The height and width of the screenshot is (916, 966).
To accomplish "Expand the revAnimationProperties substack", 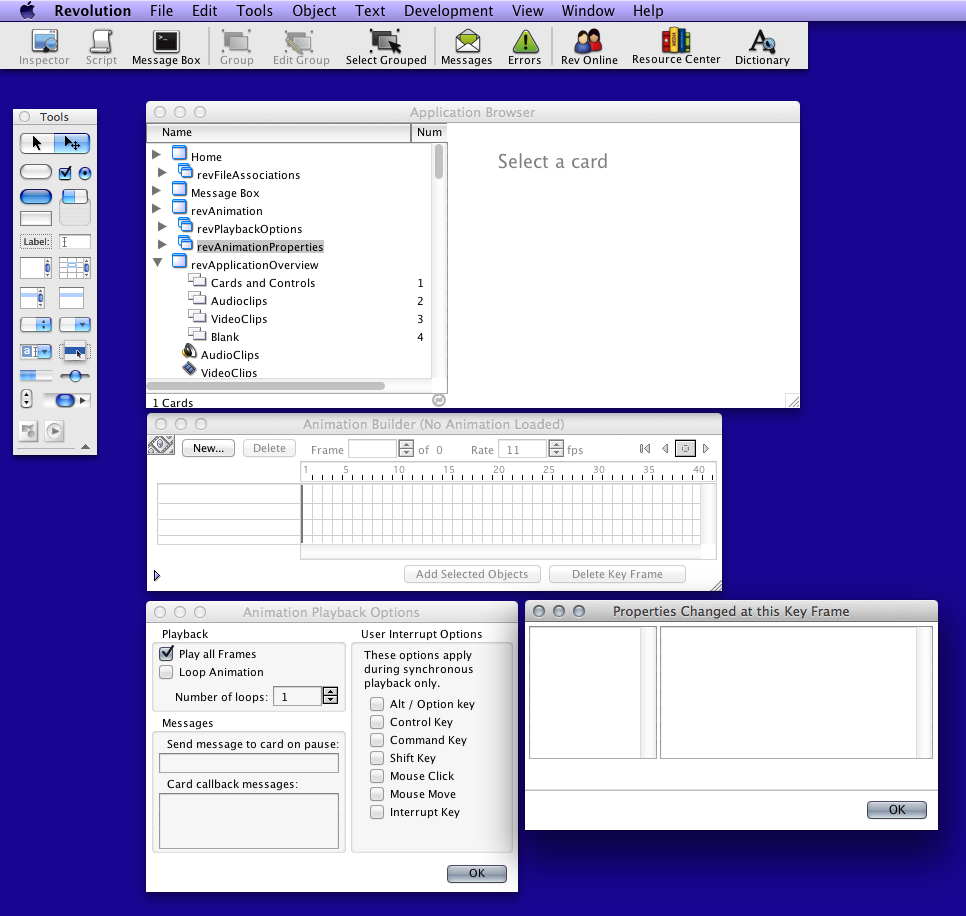I will coord(163,245).
